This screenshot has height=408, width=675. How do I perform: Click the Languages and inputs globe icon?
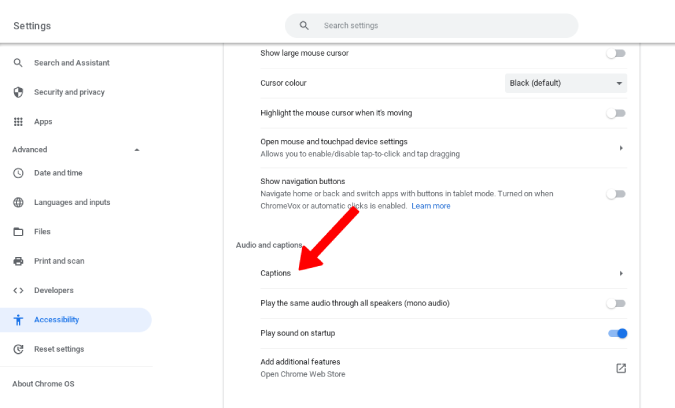click(x=18, y=202)
